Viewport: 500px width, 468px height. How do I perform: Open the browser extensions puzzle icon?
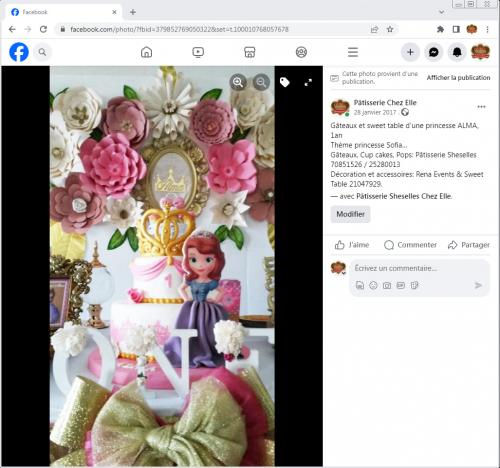(440, 29)
